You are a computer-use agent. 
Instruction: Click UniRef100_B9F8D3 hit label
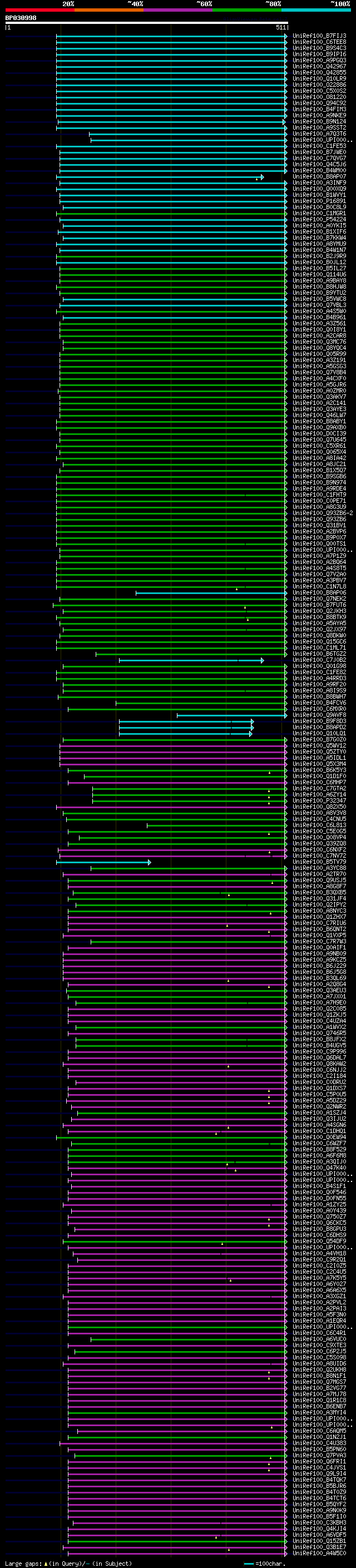coord(319,721)
